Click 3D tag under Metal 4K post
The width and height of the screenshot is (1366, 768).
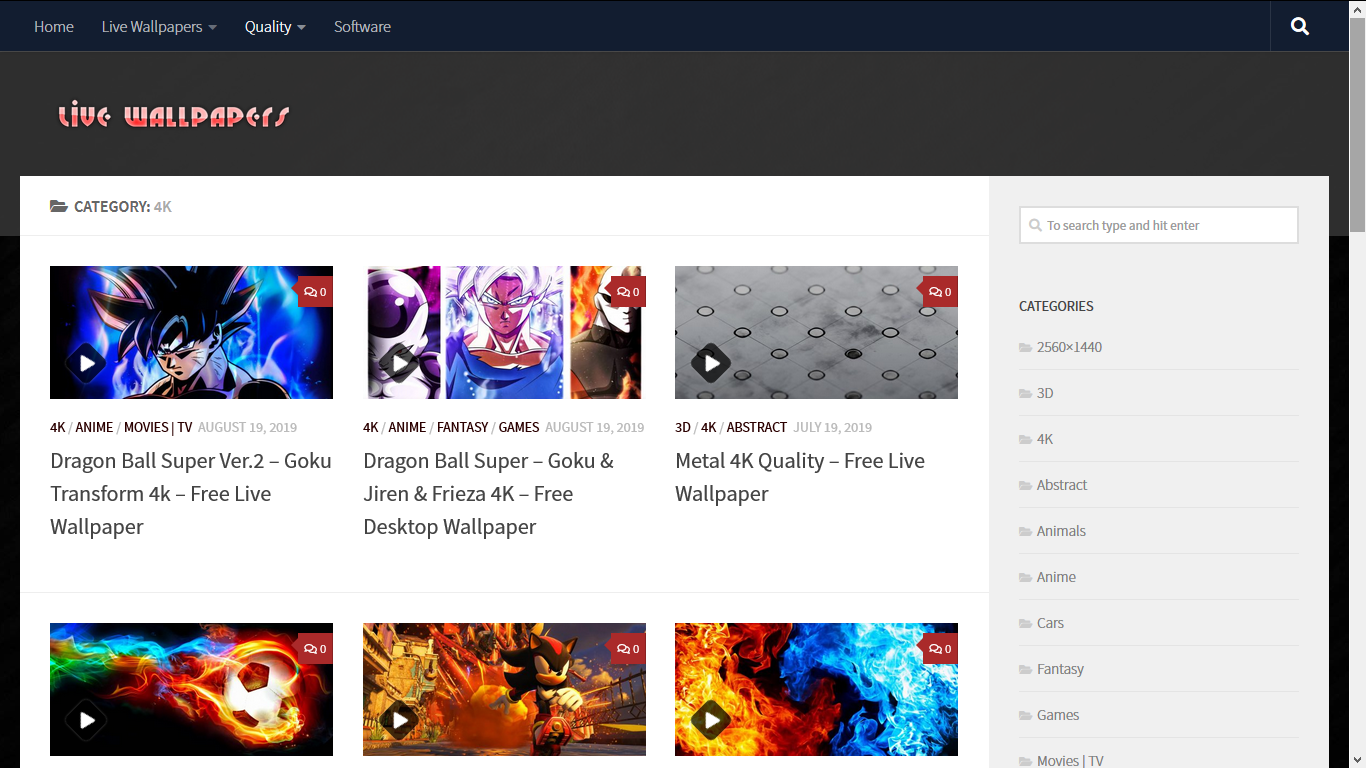(x=683, y=427)
